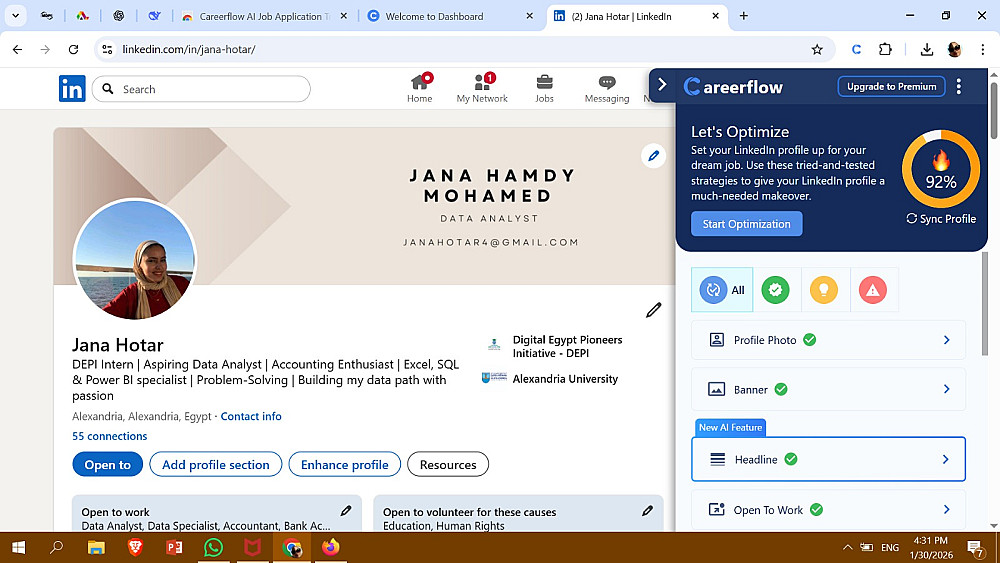Click Start Optimization button
The height and width of the screenshot is (563, 1000).
(x=746, y=224)
